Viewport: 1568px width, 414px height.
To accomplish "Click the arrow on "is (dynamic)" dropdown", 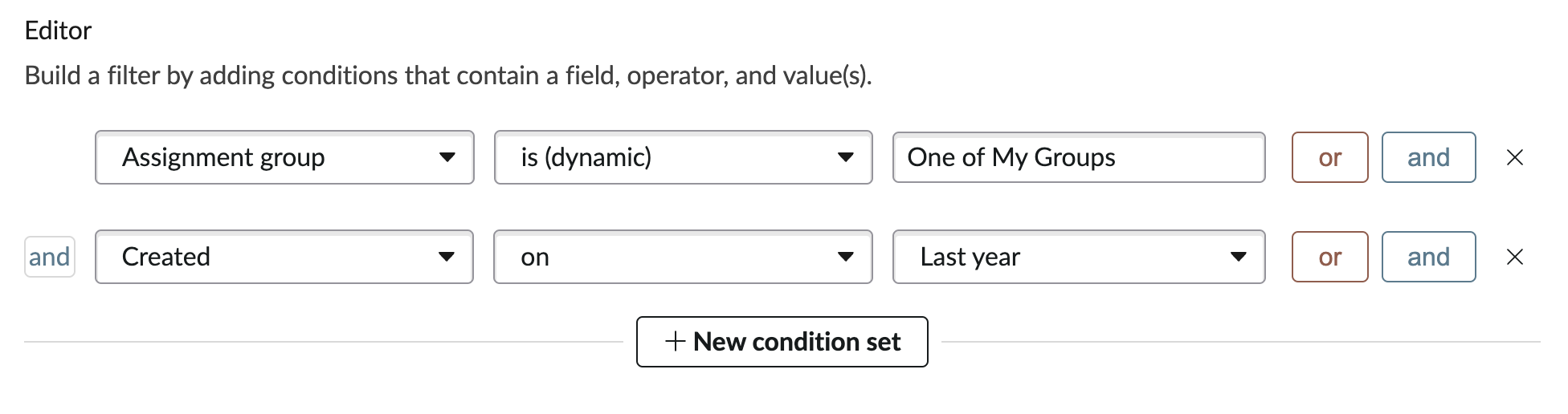I will 845,157.
